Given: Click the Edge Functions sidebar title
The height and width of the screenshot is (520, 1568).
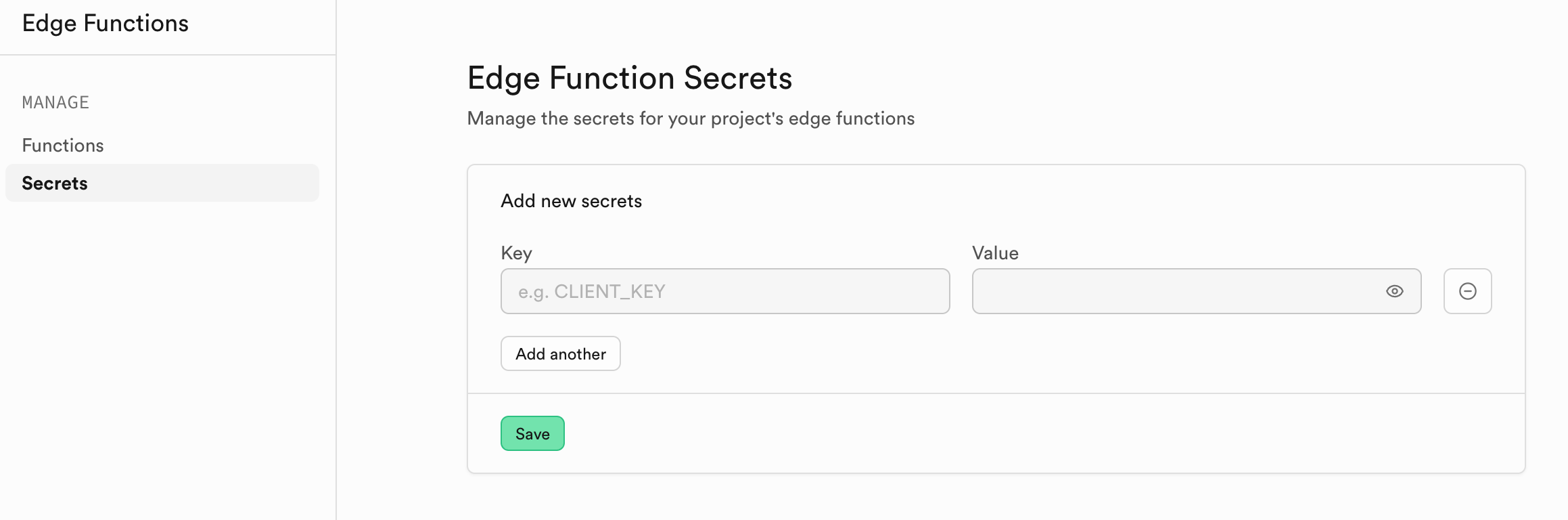Looking at the screenshot, I should [x=106, y=24].
